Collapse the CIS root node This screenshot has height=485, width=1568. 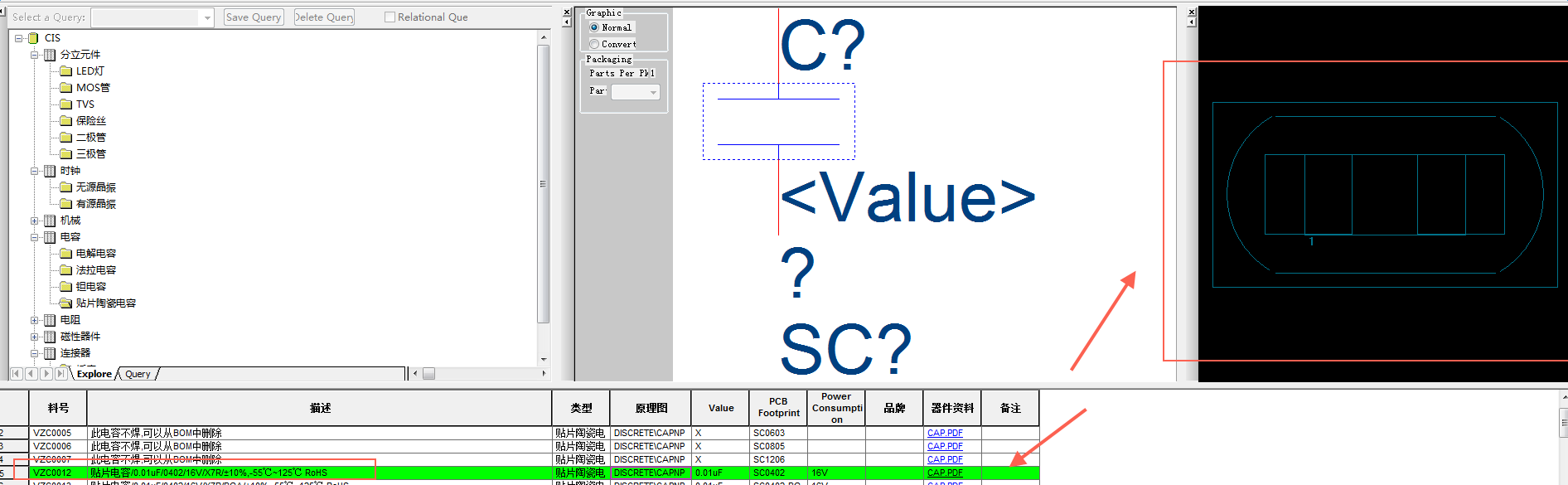click(18, 38)
